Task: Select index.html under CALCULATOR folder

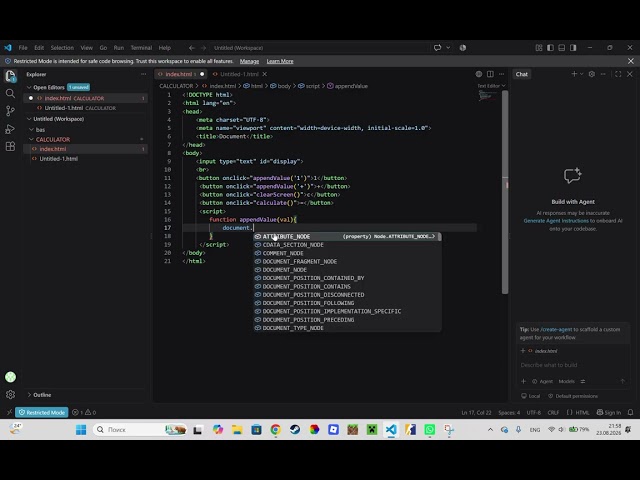Action: tap(86, 149)
